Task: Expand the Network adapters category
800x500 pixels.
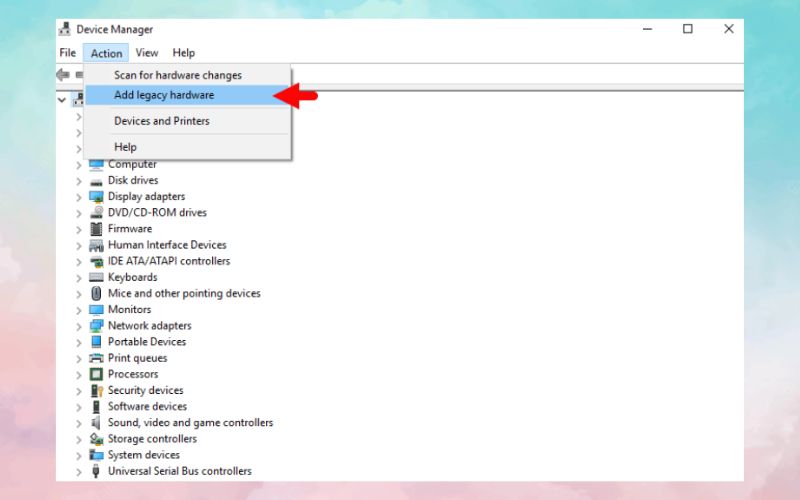Action: [x=79, y=327]
